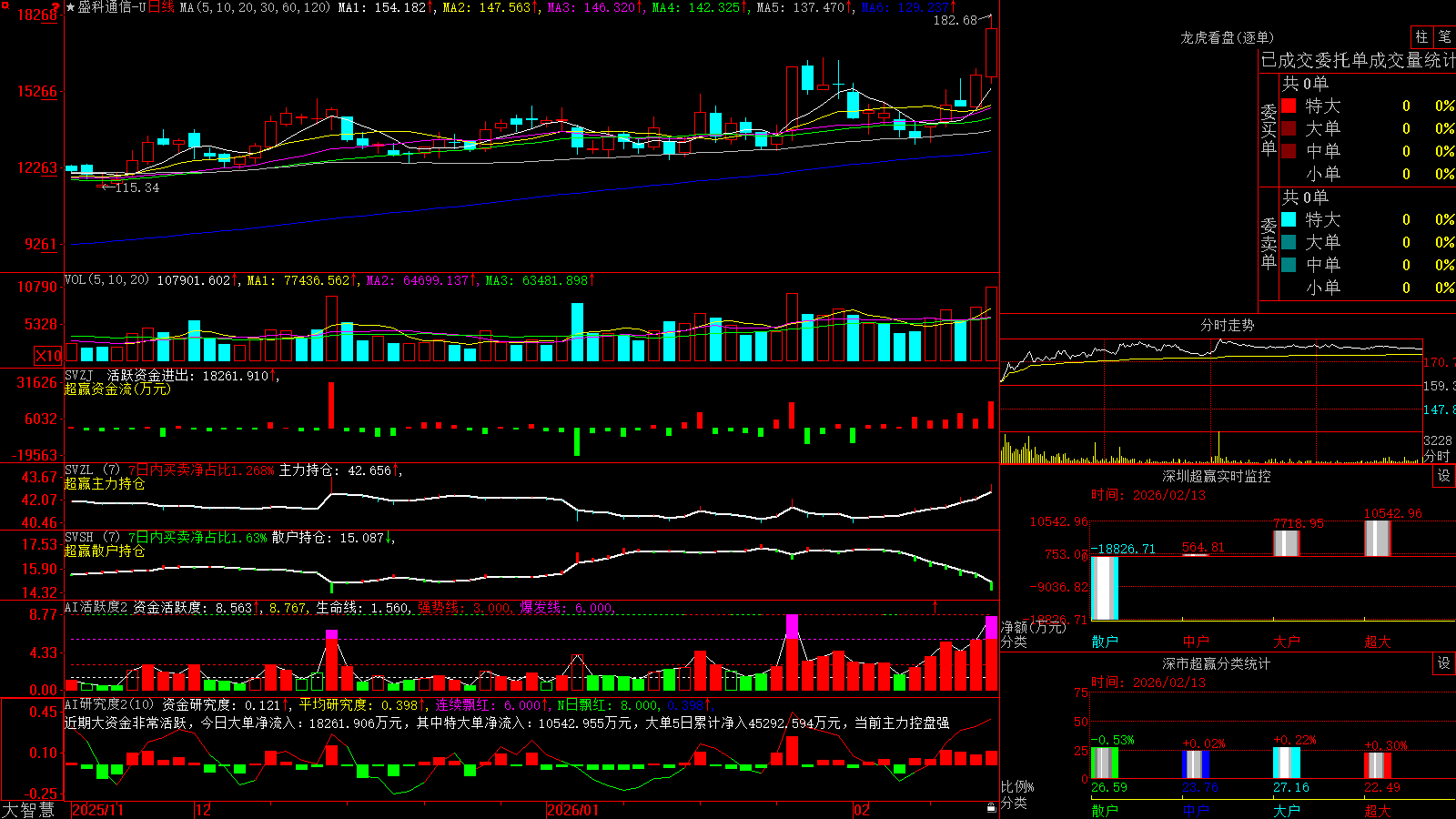
Task: Click the 龙虎看盘(逐单) panel title
Action: [1227, 37]
